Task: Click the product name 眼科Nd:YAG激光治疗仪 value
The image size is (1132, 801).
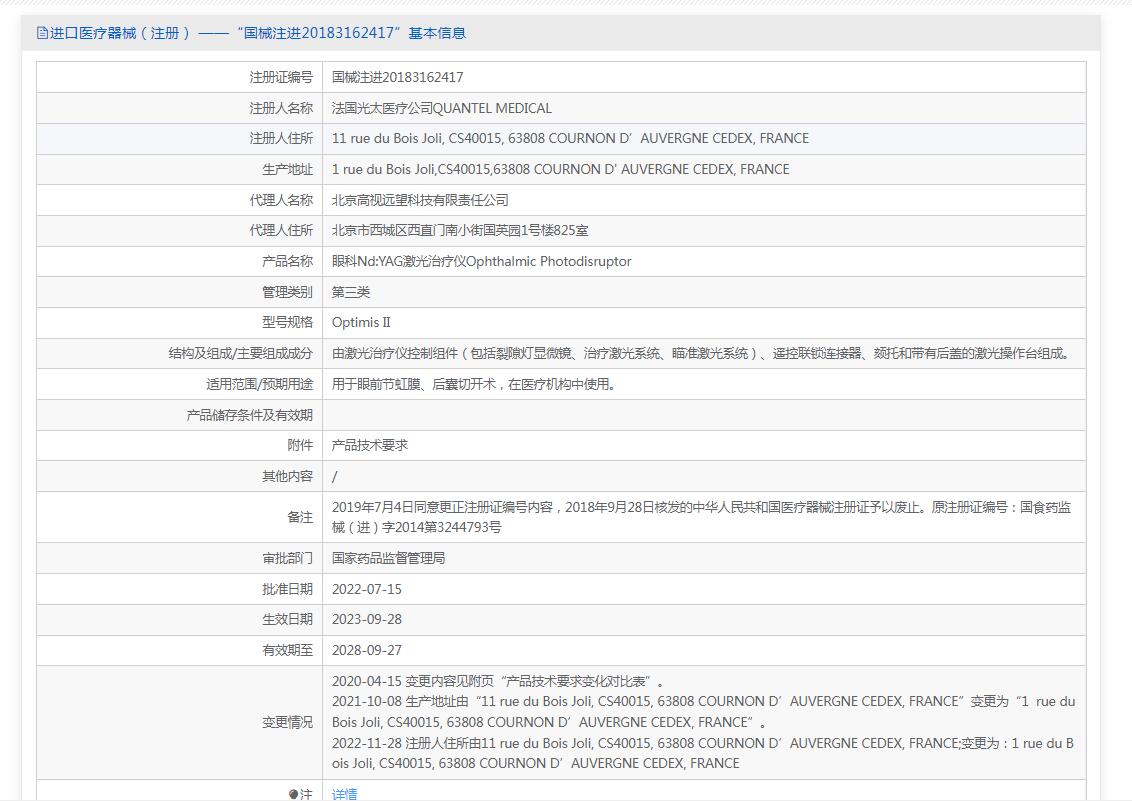Action: [482, 261]
